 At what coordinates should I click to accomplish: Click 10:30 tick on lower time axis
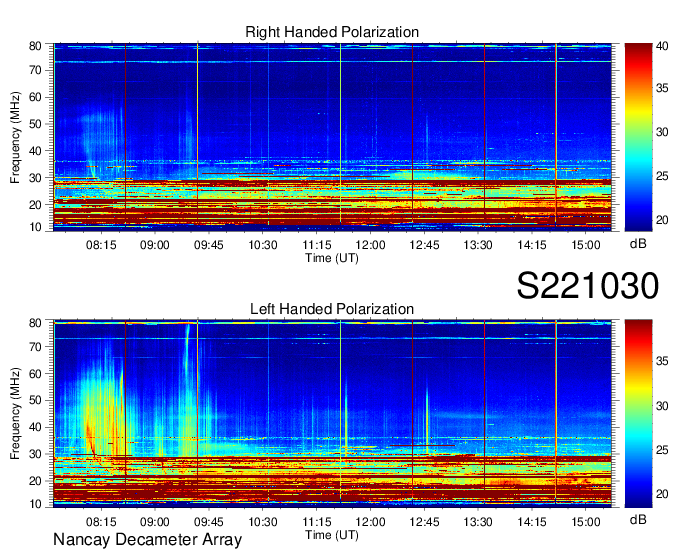pyautogui.click(x=263, y=522)
